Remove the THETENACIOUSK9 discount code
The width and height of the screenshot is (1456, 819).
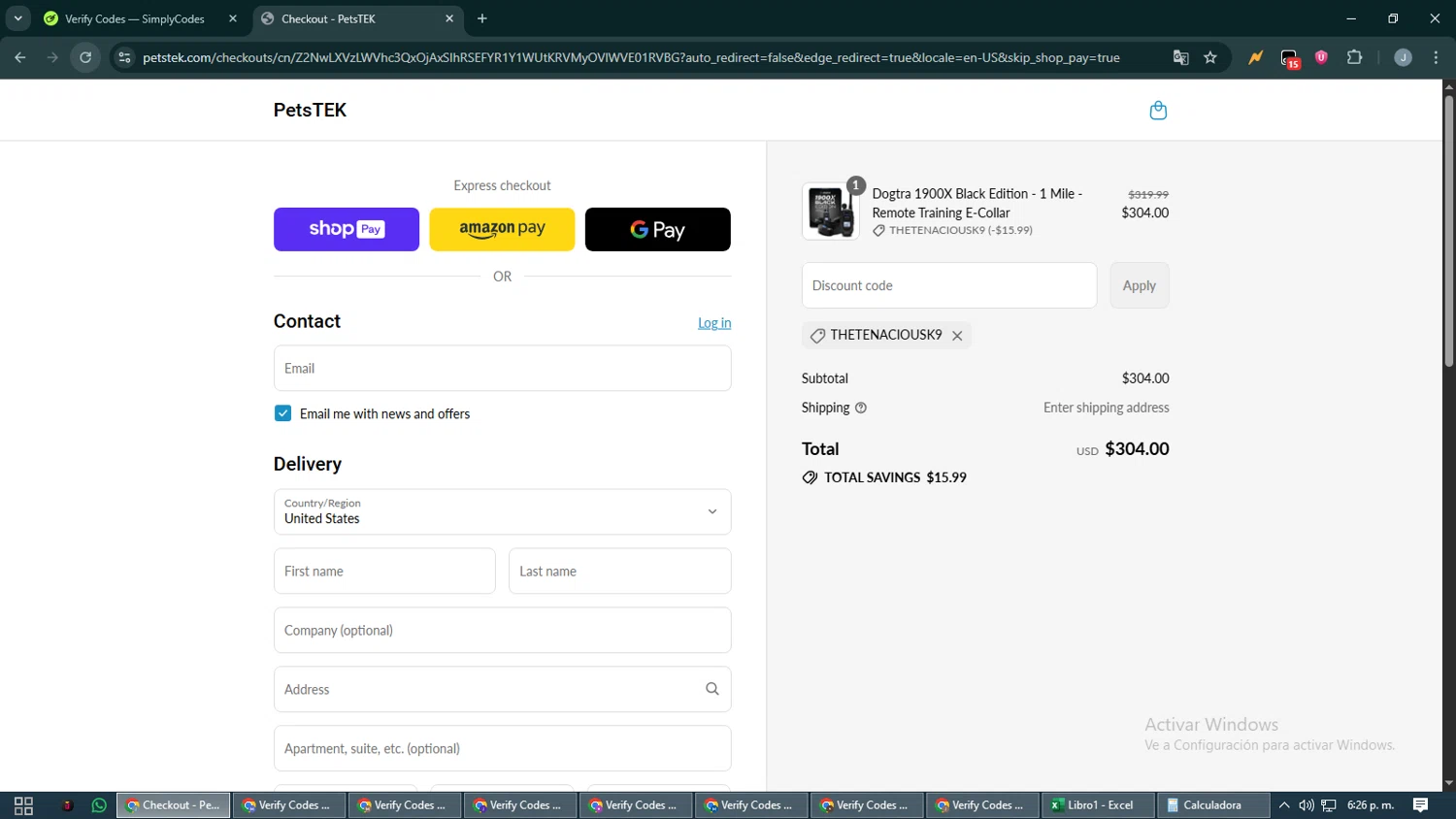coord(957,336)
